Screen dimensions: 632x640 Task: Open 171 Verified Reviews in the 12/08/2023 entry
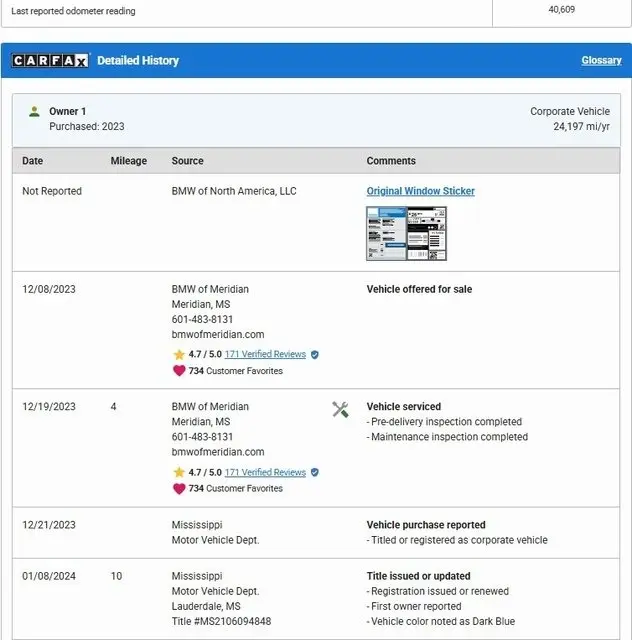(x=265, y=355)
